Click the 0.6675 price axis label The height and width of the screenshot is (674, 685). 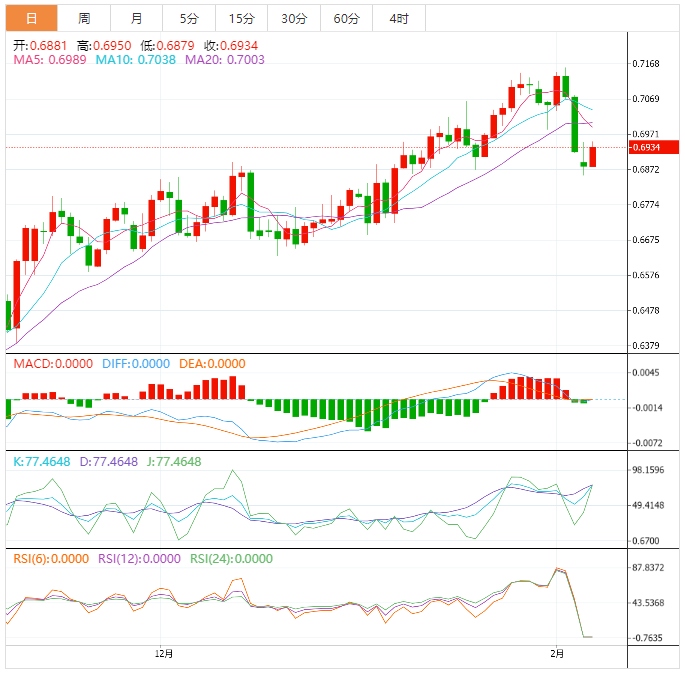[x=646, y=240]
